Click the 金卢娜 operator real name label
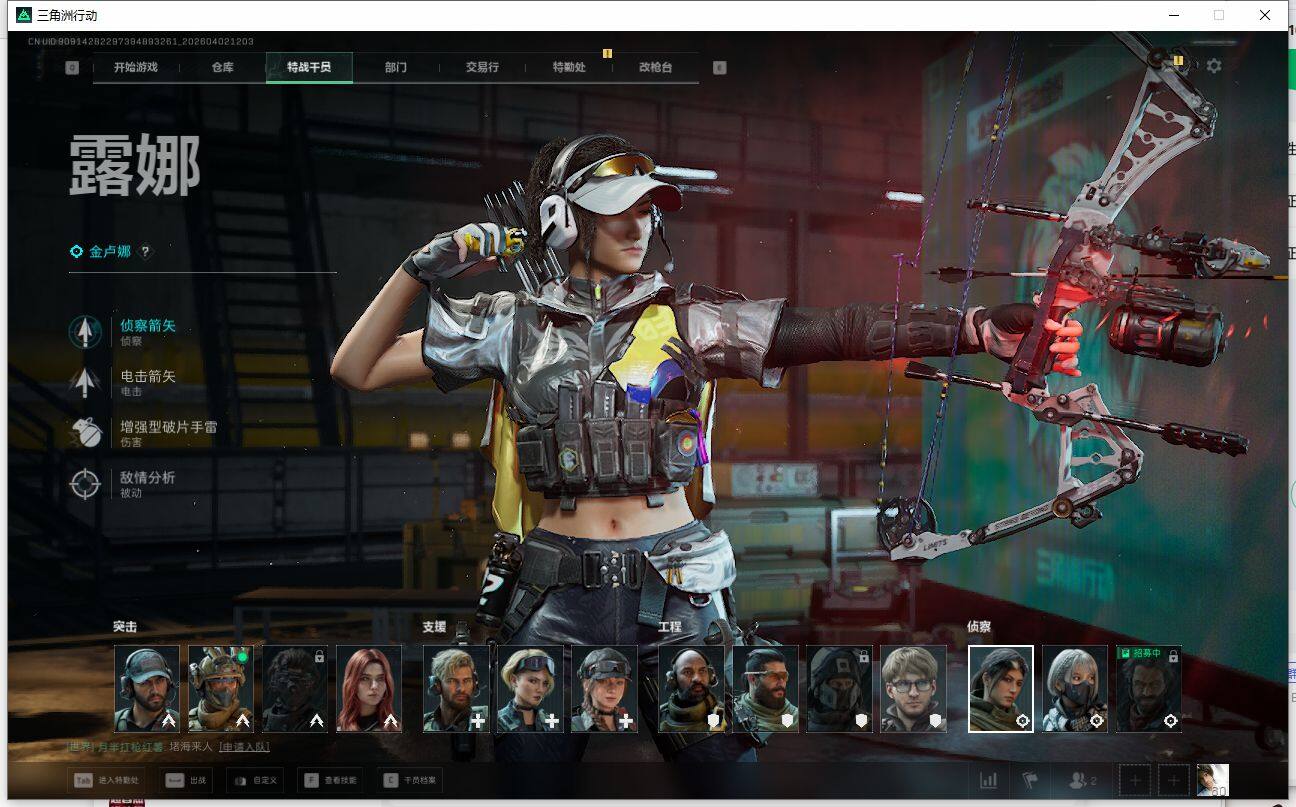Screen dimensions: 1296x807 coord(110,252)
